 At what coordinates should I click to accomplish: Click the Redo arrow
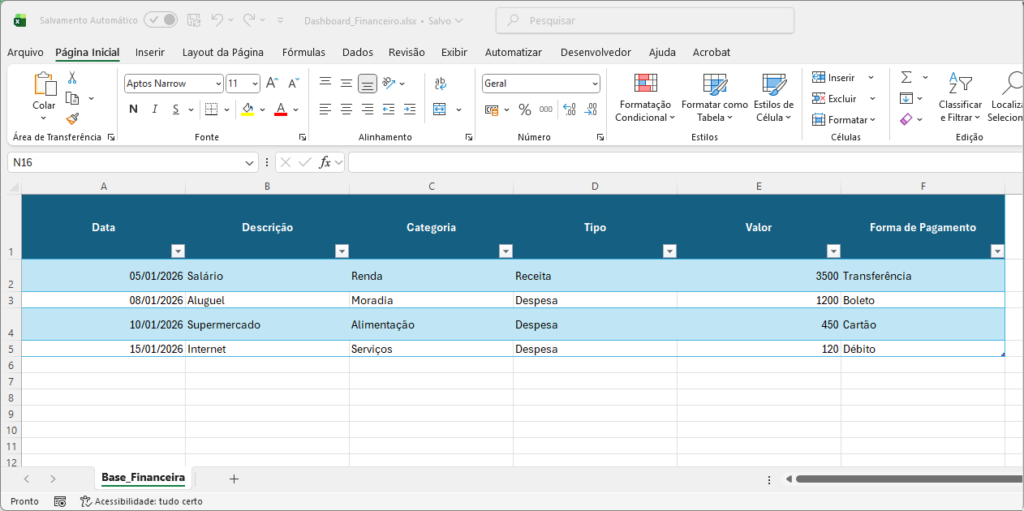[249, 20]
